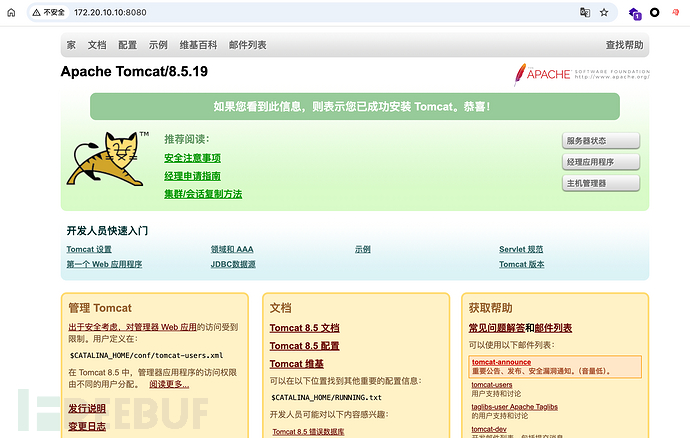The image size is (690, 438).
Task: Open the translate page icon in address bar
Action: [585, 13]
